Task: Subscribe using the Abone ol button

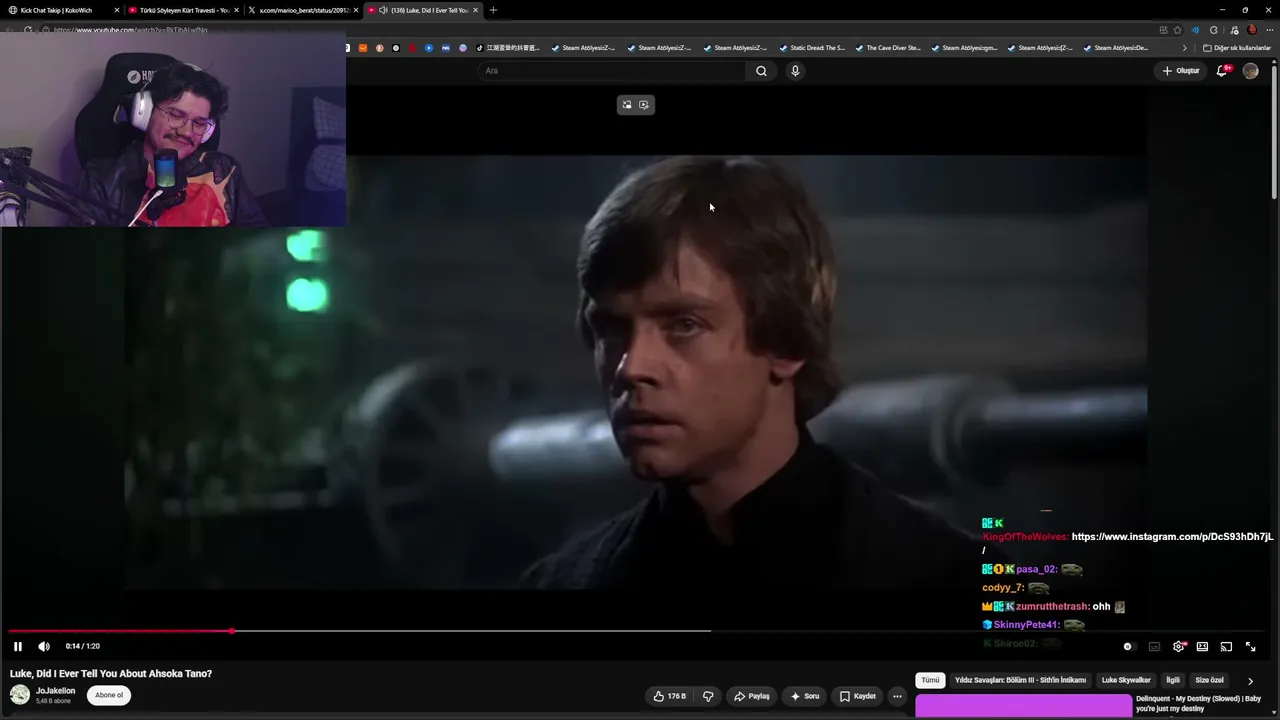Action: pos(109,695)
